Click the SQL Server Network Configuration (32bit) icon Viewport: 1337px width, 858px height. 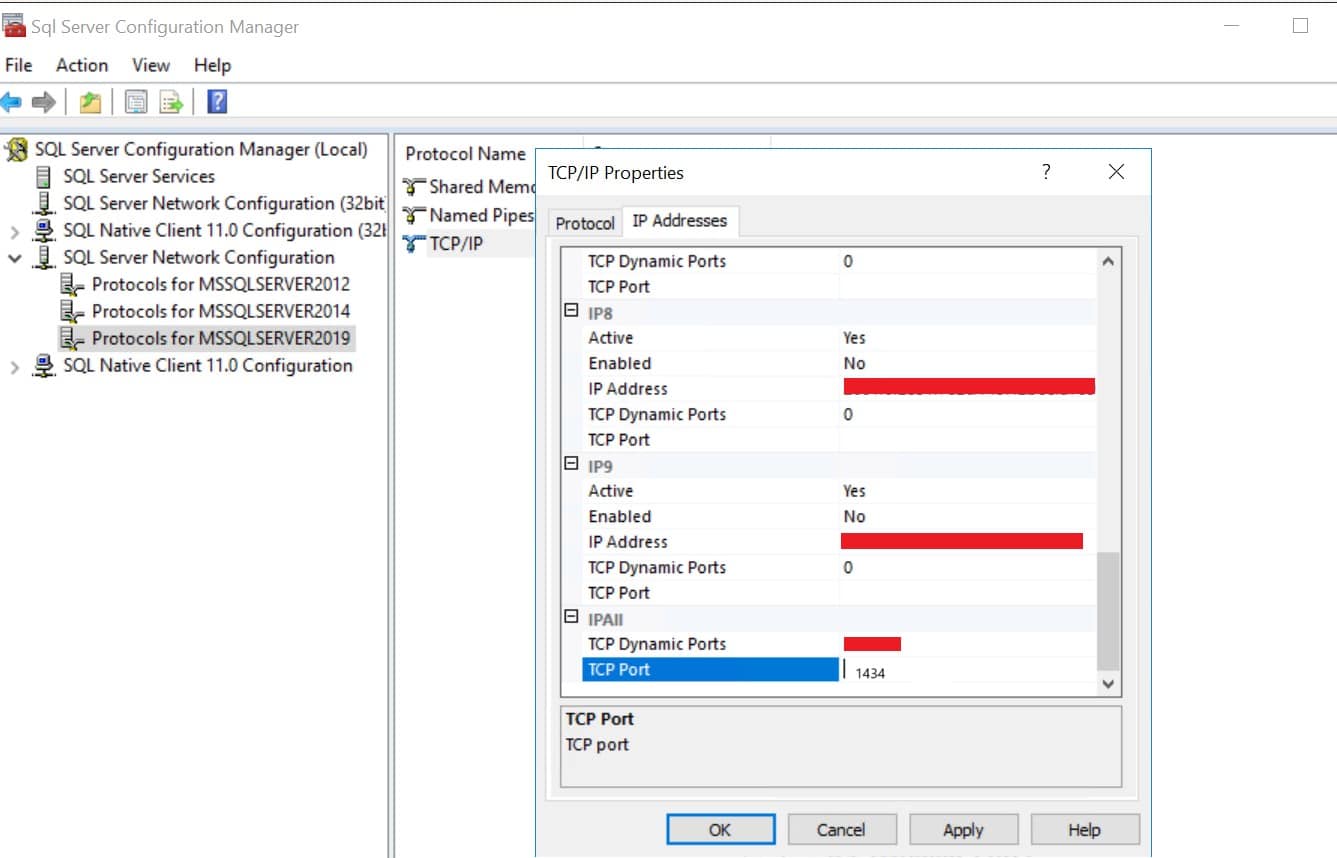(x=44, y=204)
